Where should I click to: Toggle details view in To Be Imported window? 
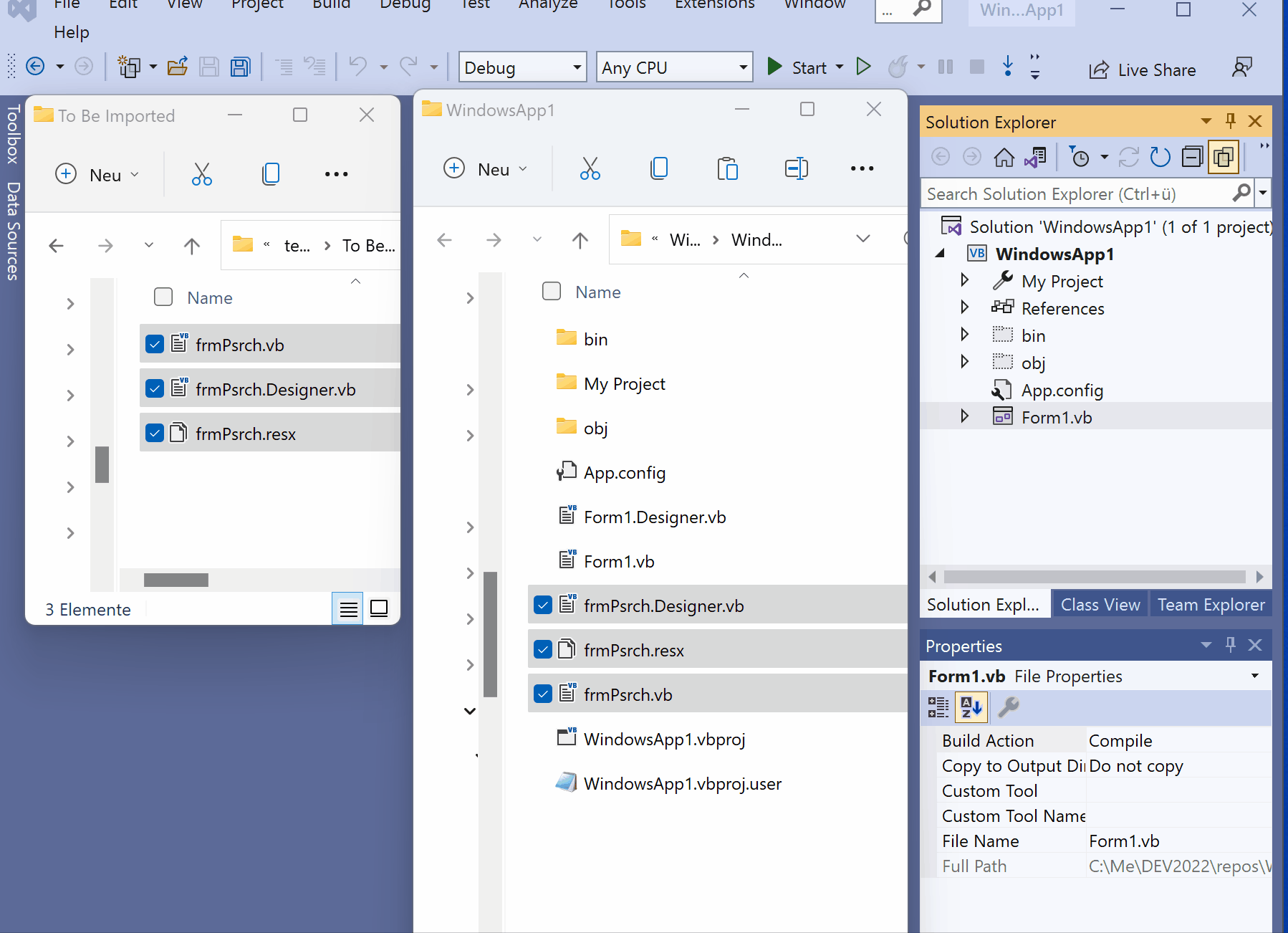pos(348,609)
